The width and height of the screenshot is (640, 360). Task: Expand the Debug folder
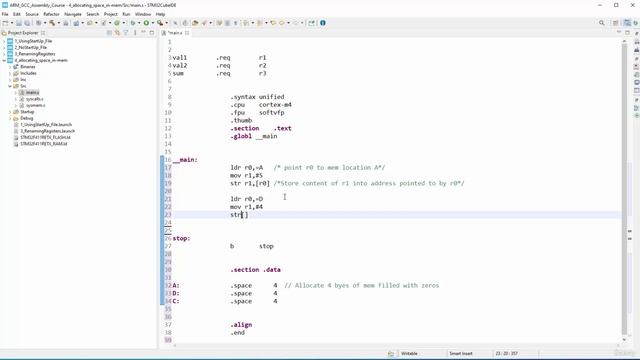(x=10, y=118)
